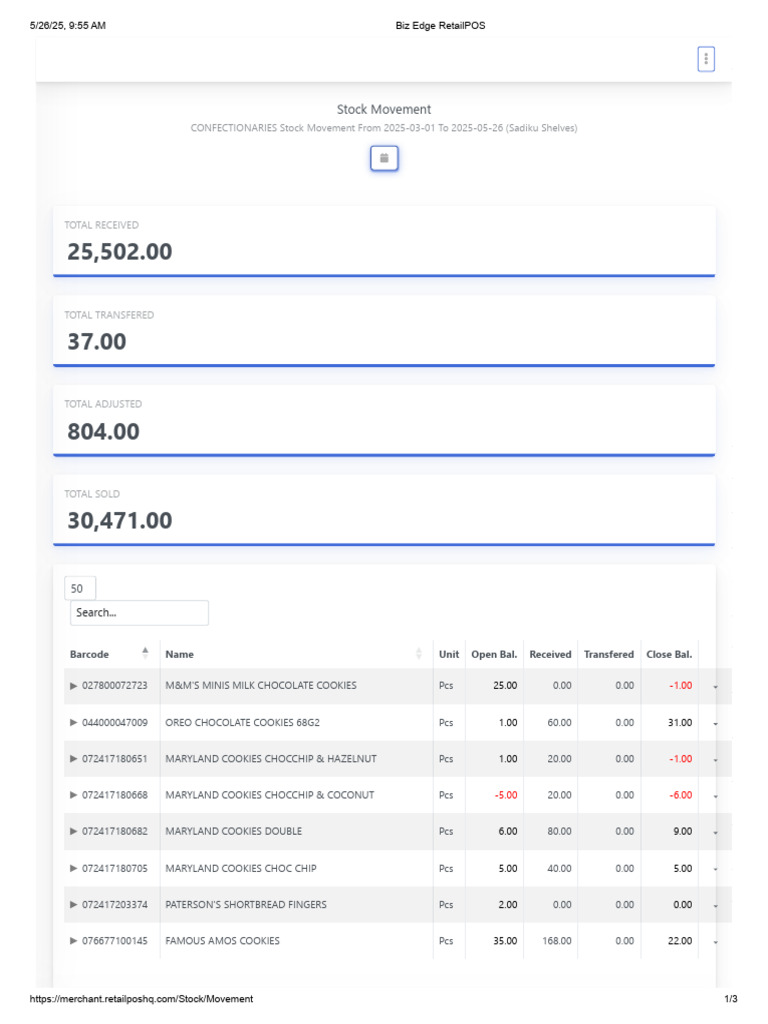Image resolution: width=768 pixels, height=1024 pixels.
Task: Click the merchant.retailposhq.com Stock/Movement URL
Action: click(x=141, y=999)
